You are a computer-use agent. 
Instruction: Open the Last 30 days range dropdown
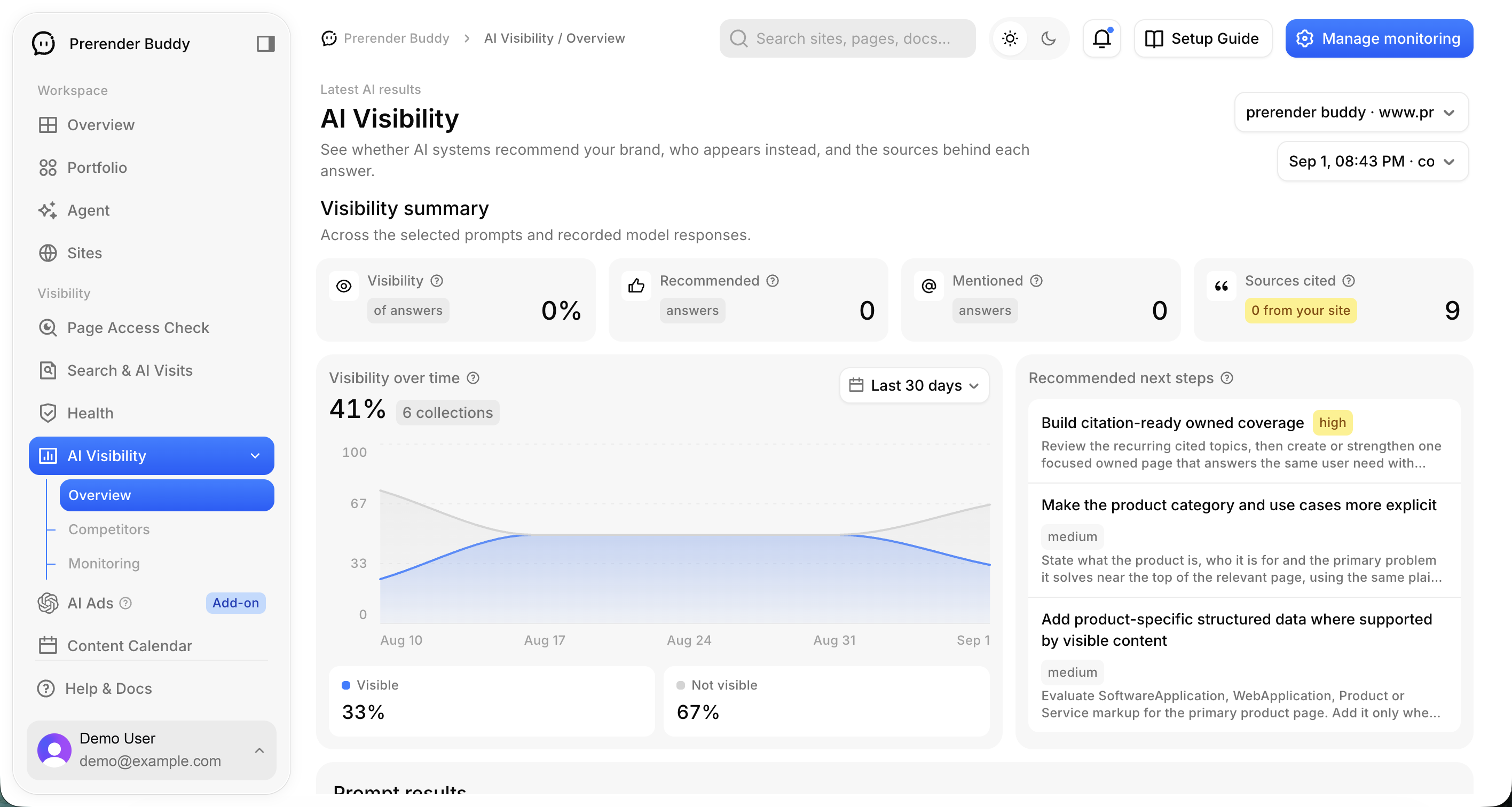915,385
